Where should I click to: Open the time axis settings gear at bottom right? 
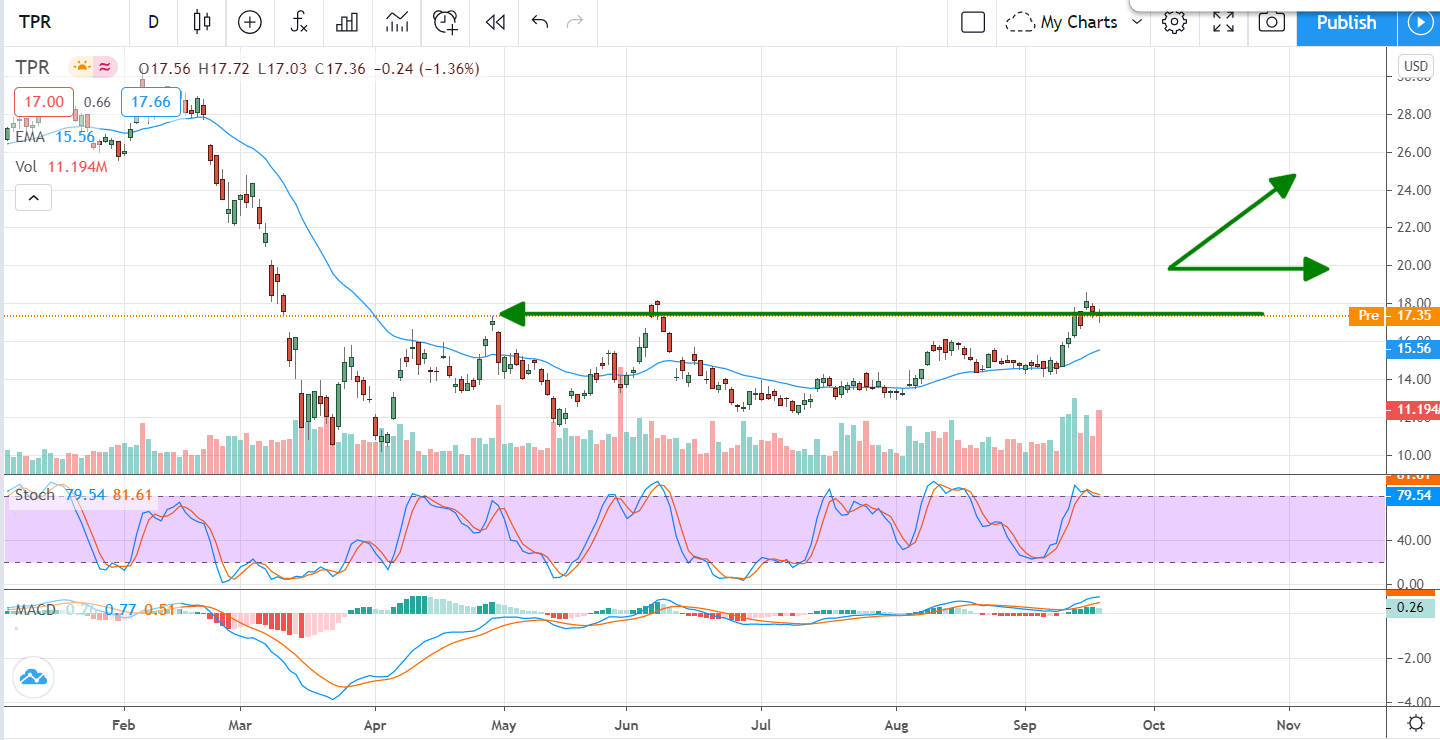click(x=1415, y=723)
